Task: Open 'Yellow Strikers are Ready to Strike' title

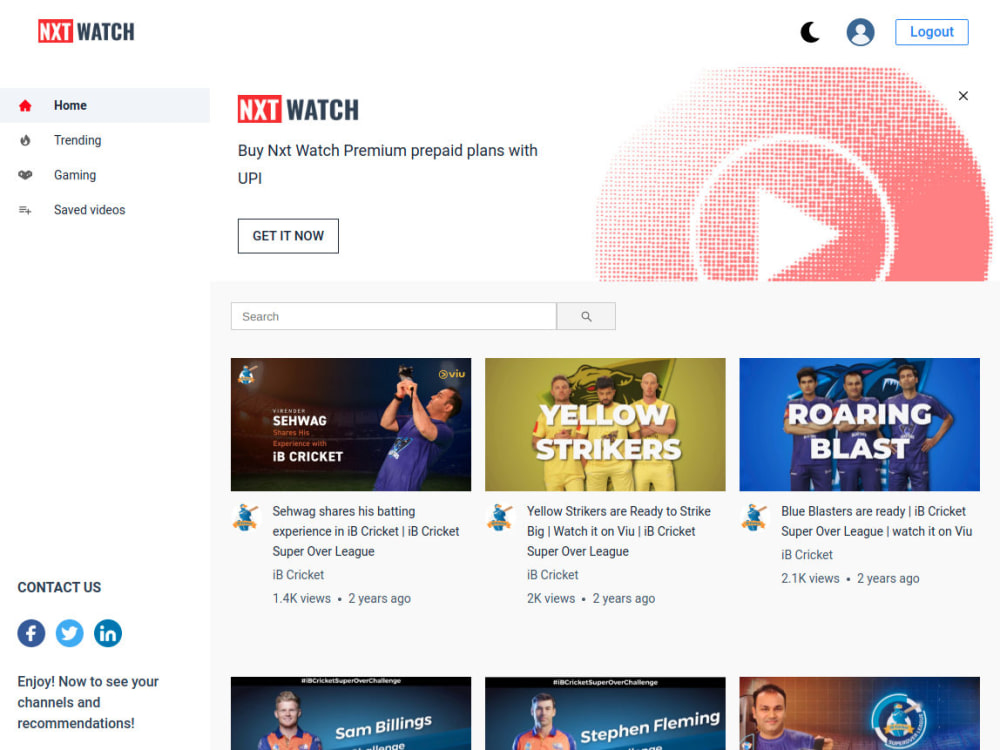Action: click(619, 531)
